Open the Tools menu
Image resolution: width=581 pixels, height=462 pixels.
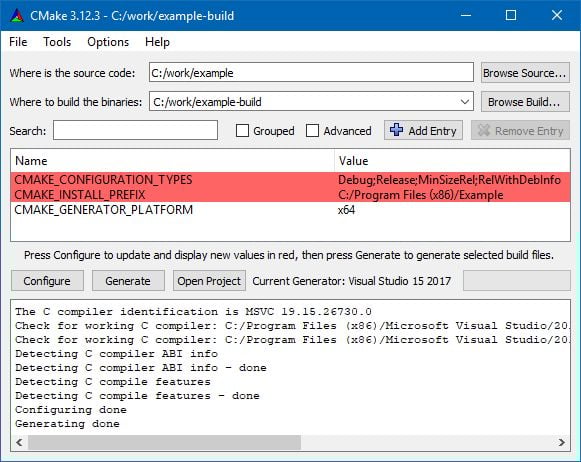click(x=57, y=42)
